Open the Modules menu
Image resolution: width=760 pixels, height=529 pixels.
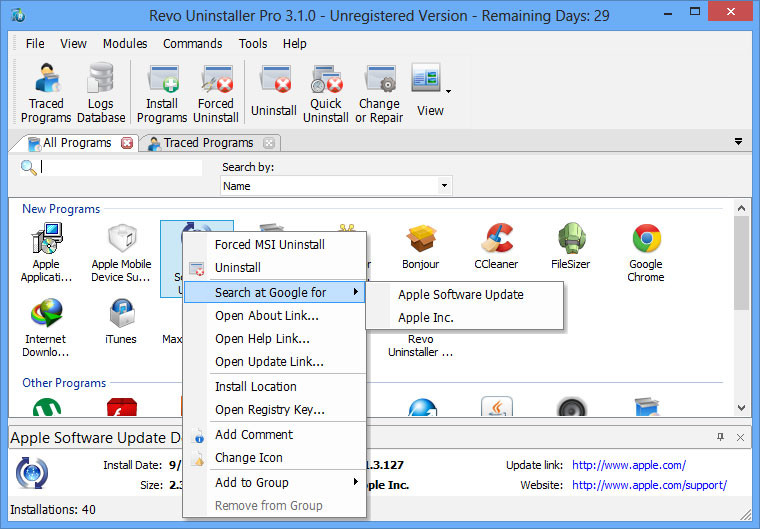[124, 44]
